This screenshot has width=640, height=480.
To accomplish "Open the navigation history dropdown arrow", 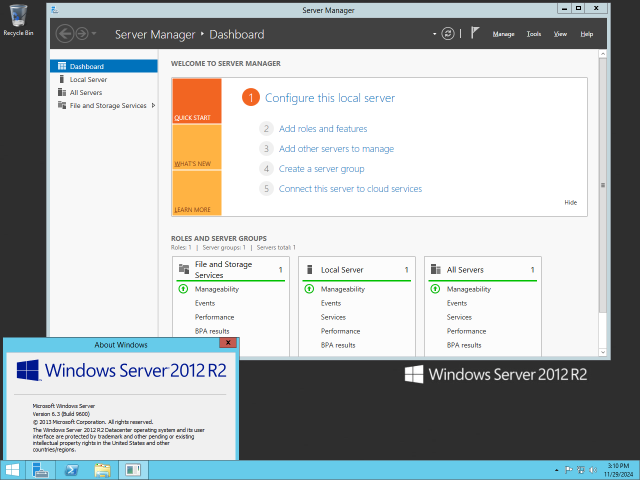I will click(94, 33).
